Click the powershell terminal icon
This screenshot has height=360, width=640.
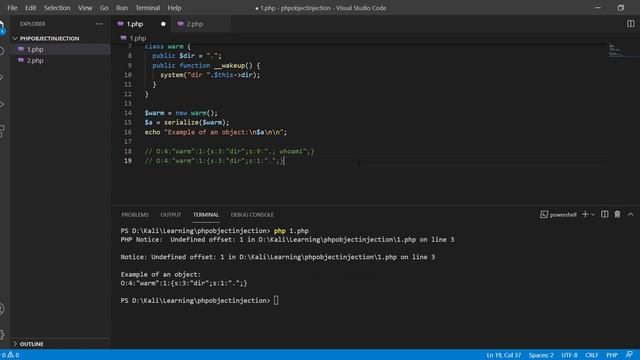coord(544,215)
